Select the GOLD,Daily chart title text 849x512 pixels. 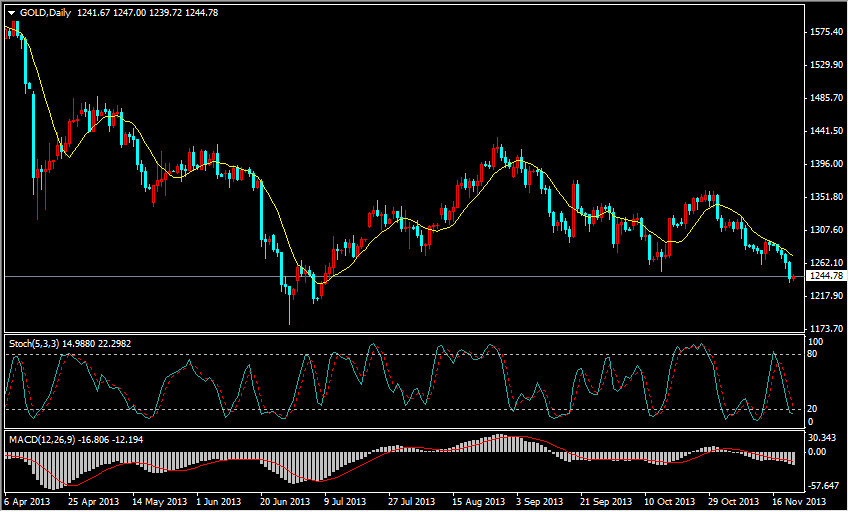(x=45, y=12)
